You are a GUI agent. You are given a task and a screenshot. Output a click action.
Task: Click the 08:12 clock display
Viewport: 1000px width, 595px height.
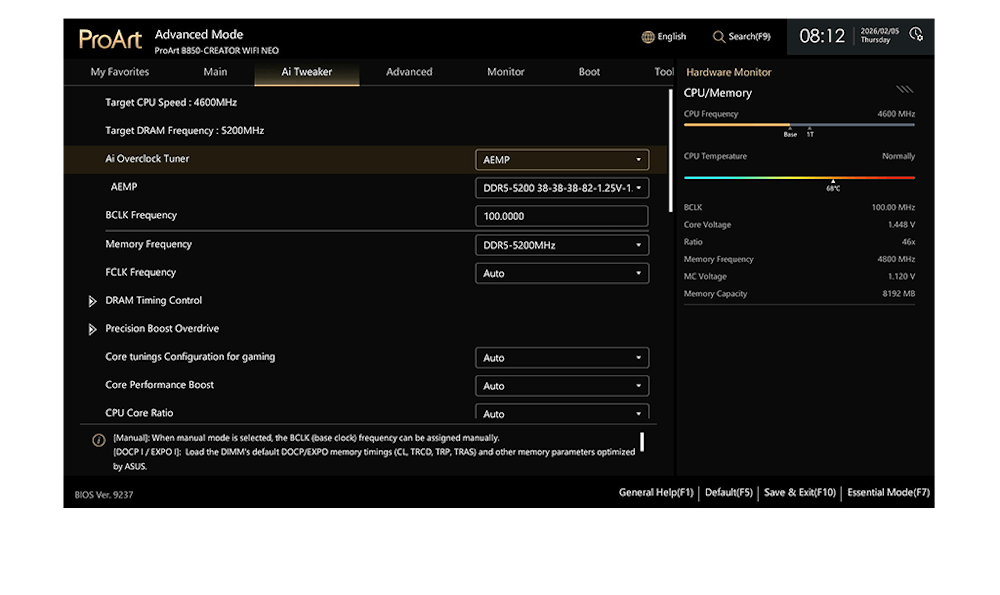(822, 36)
